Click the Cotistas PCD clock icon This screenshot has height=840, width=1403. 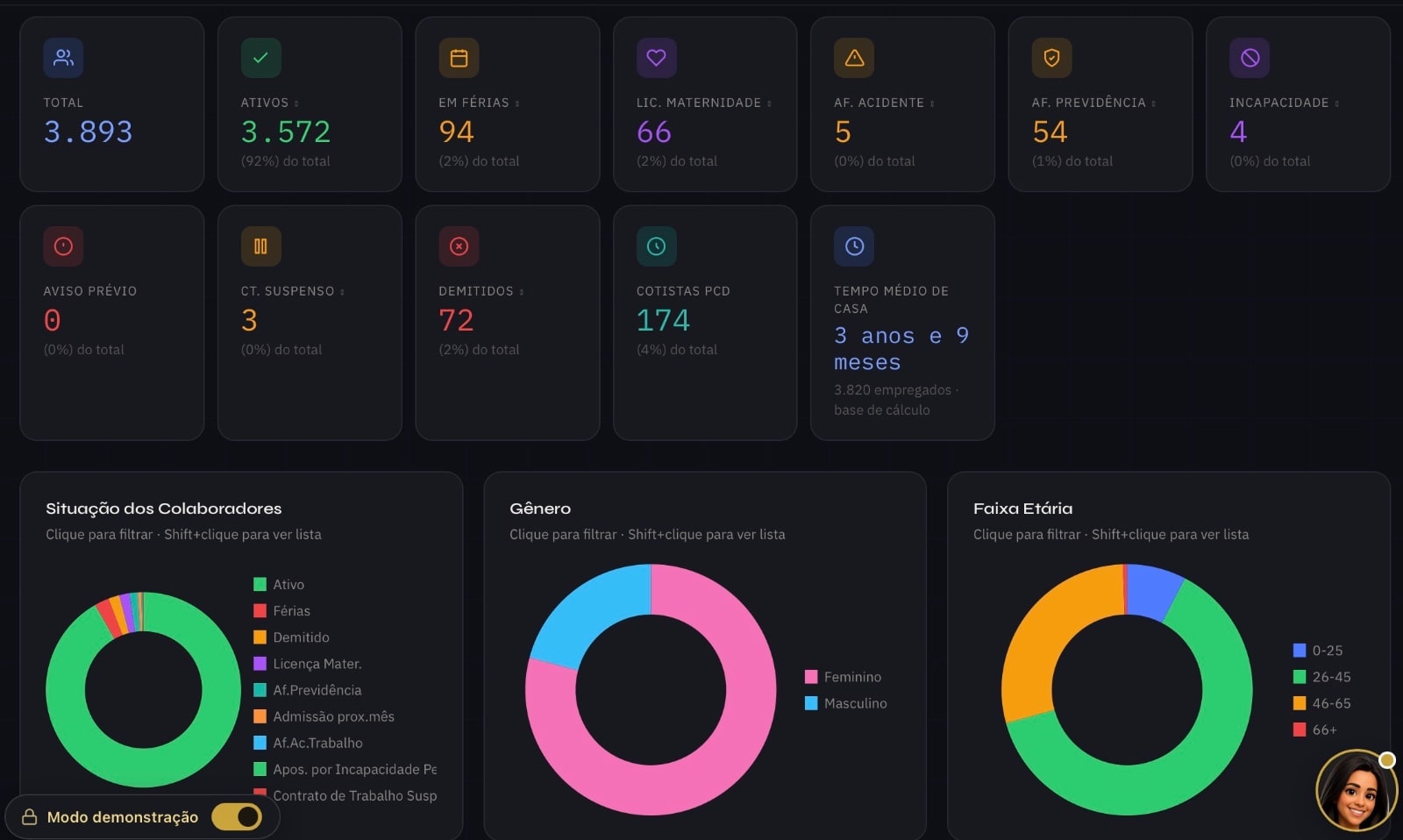[x=656, y=246]
